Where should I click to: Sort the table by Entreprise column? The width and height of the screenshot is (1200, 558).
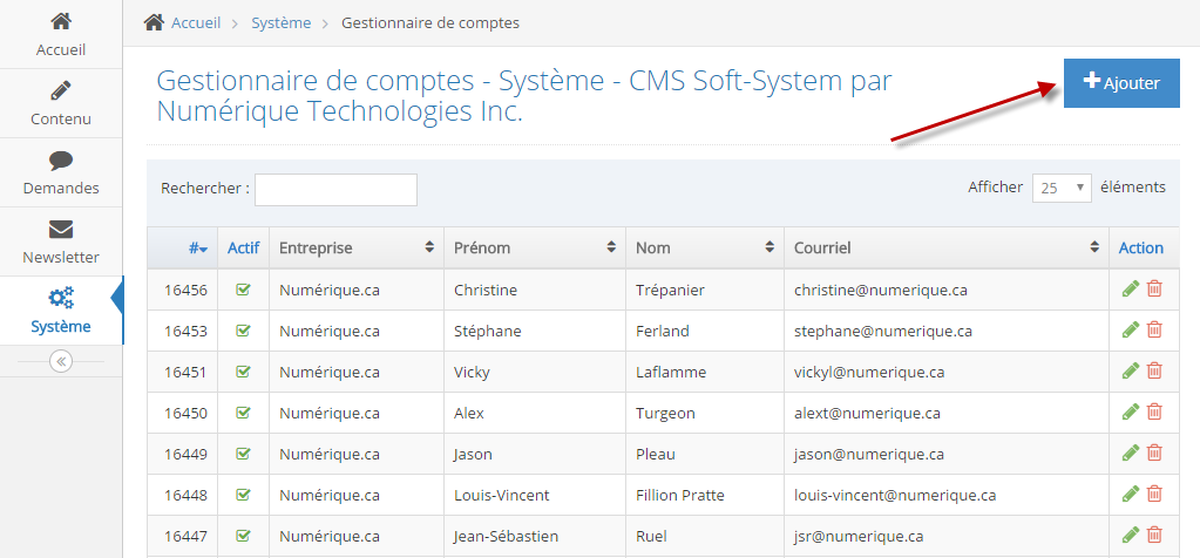pyautogui.click(x=356, y=248)
